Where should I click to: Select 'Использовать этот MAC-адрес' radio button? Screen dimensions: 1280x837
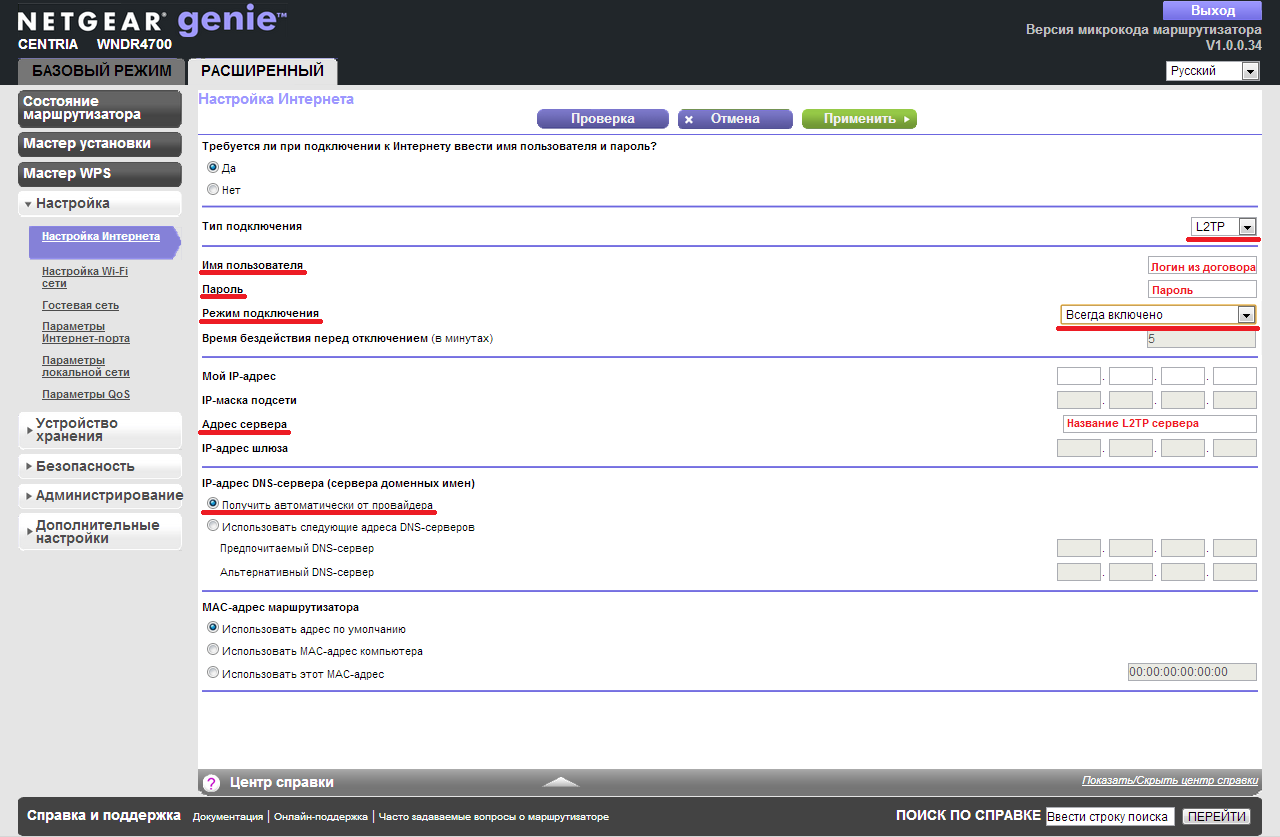[x=213, y=673]
